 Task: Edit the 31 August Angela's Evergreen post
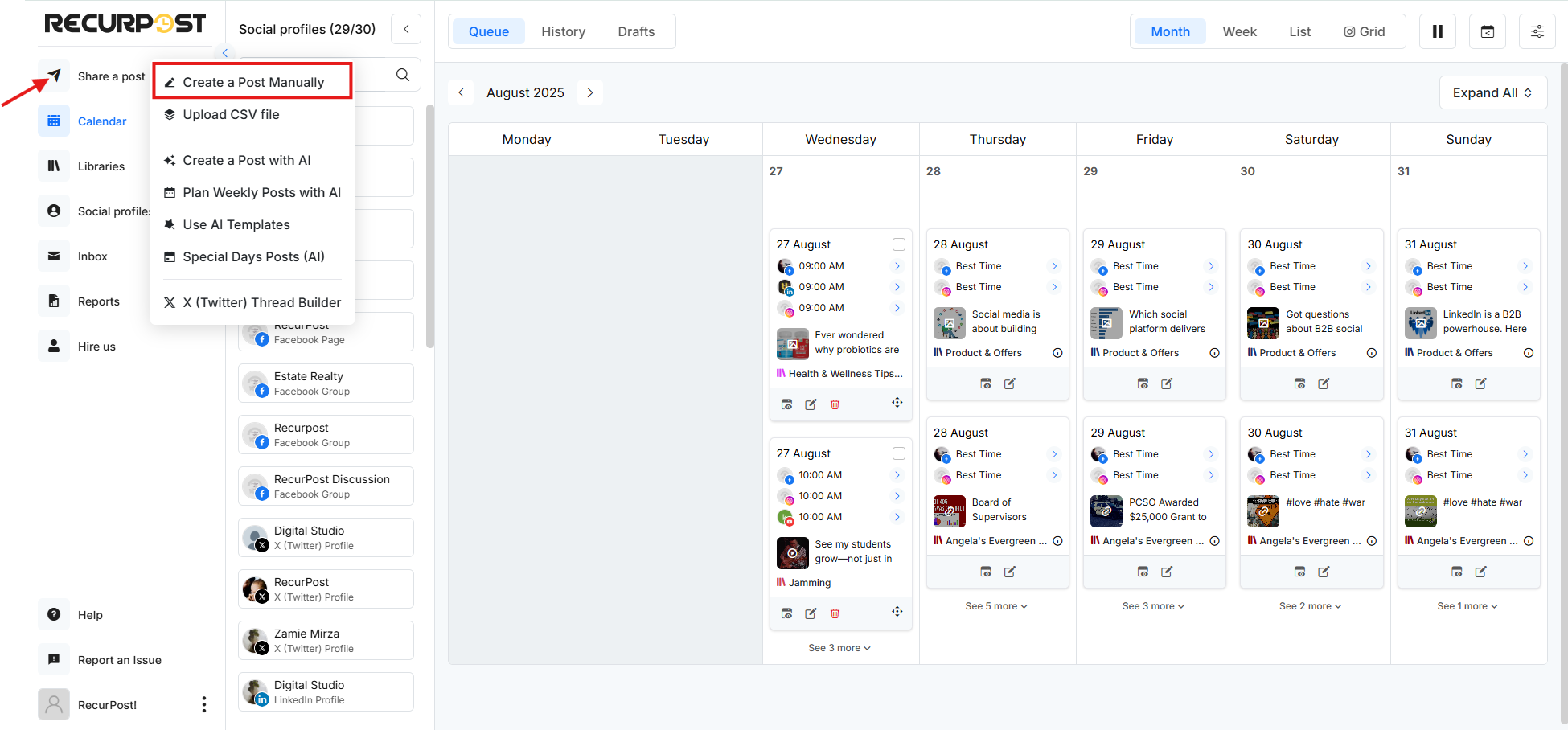tap(1481, 572)
